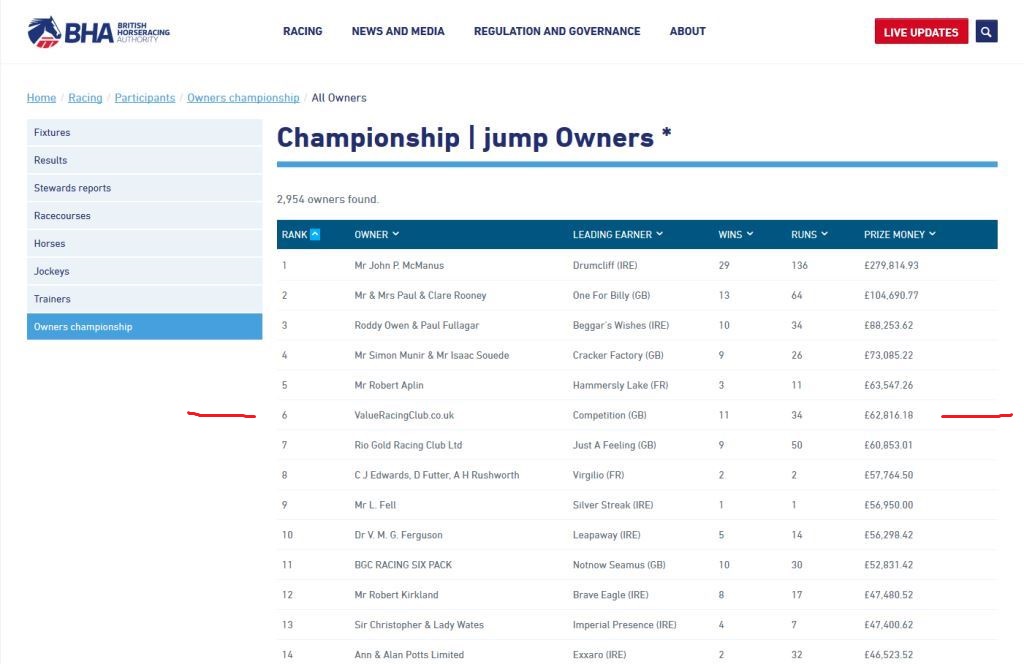Screen dimensions: 1024x664
Task: Open Trainers in the sidebar
Action: point(144,299)
